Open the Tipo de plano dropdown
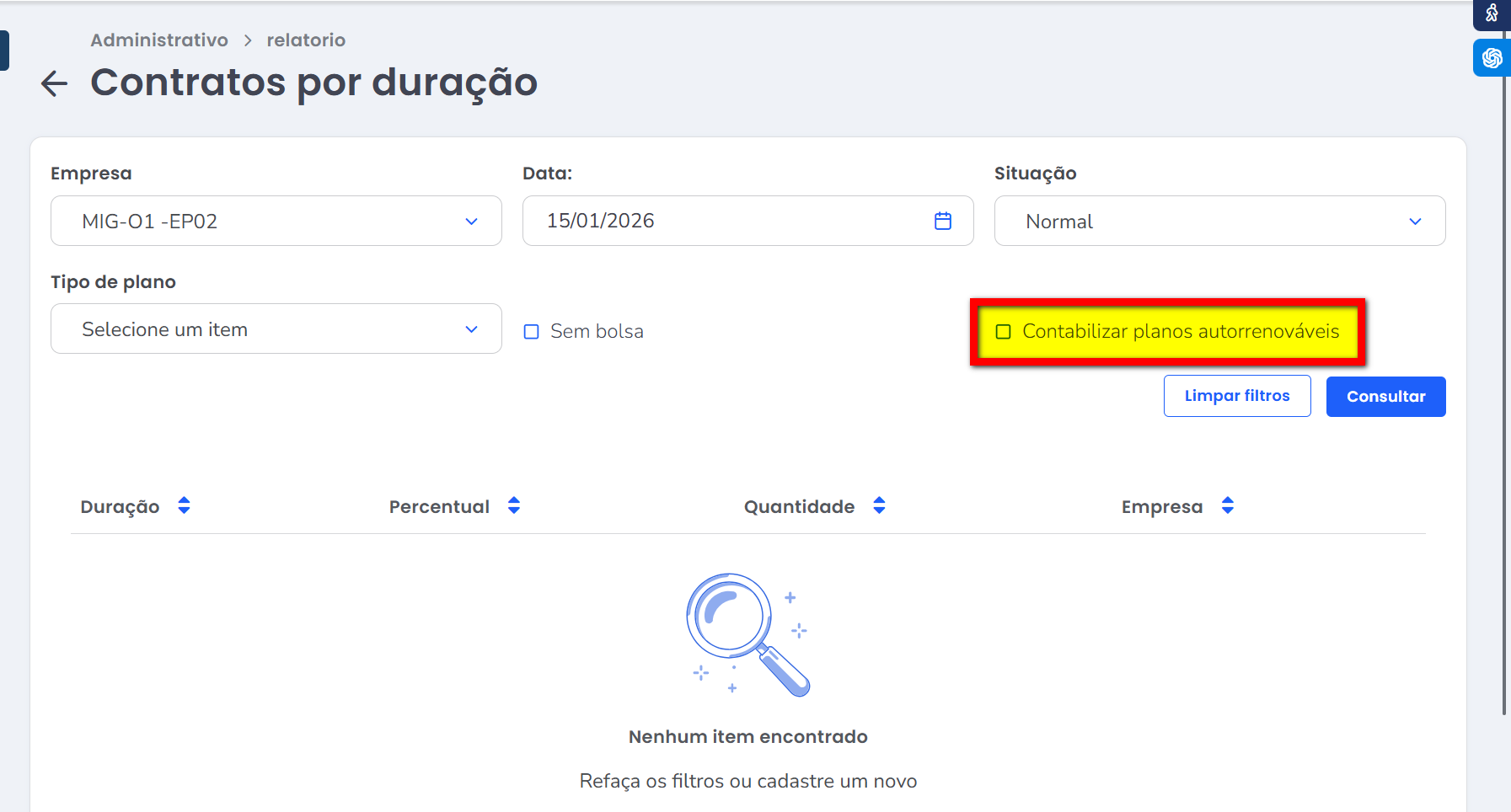 point(276,329)
